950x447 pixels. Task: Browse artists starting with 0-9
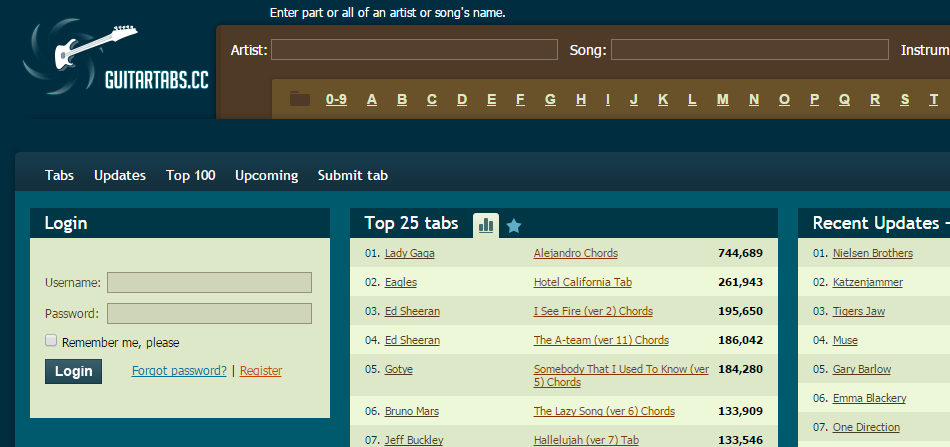point(336,99)
